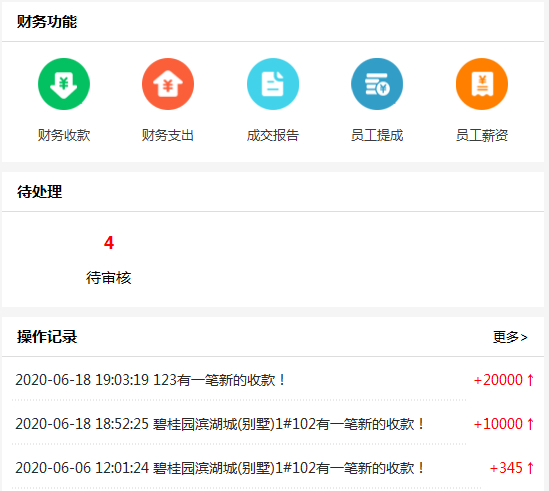The height and width of the screenshot is (491, 549).
Task: Click the 员工薪资 text label
Action: 482,135
